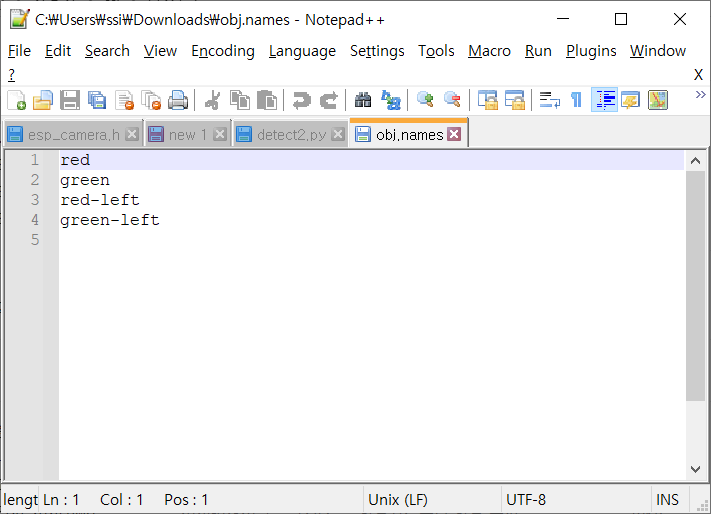Image resolution: width=711 pixels, height=514 pixels.
Task: Click the Close All documents icon
Action: (x=151, y=100)
